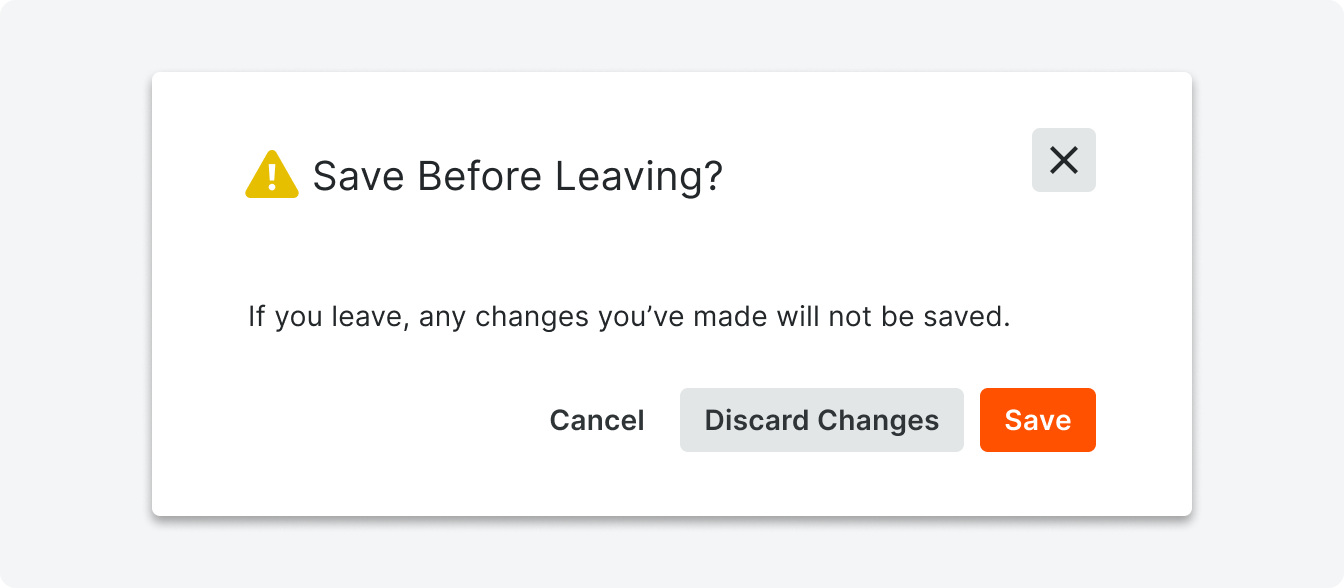The height and width of the screenshot is (588, 1344).
Task: Confirm saving by clicking Save
Action: click(1038, 420)
